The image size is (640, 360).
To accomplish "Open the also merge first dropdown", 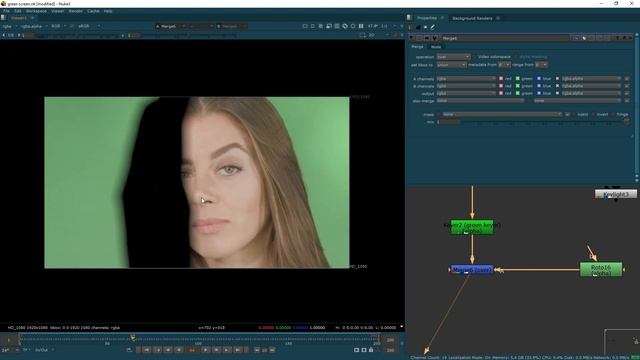I will 480,101.
